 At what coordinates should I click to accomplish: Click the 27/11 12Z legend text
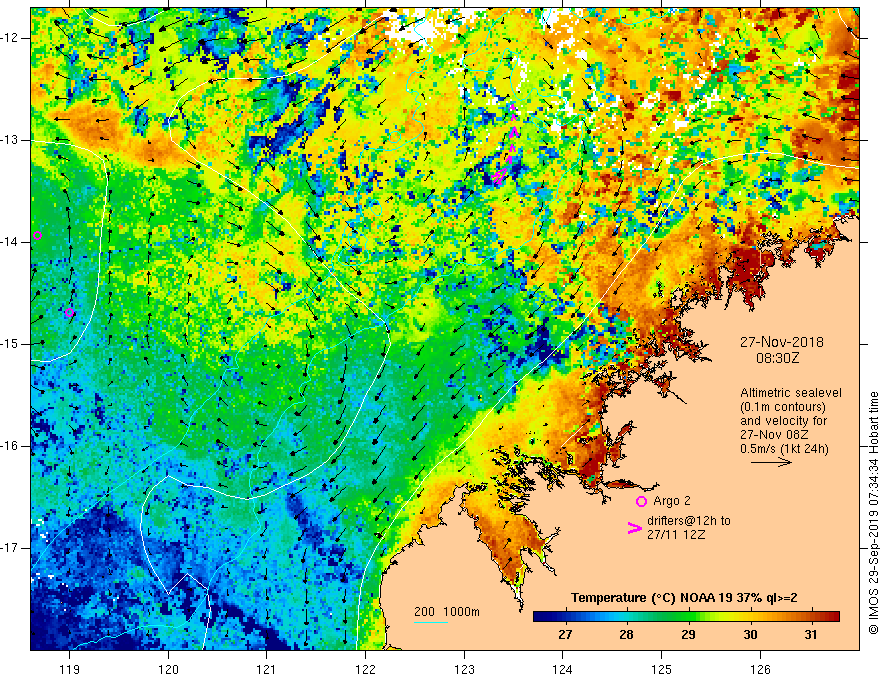coord(676,534)
